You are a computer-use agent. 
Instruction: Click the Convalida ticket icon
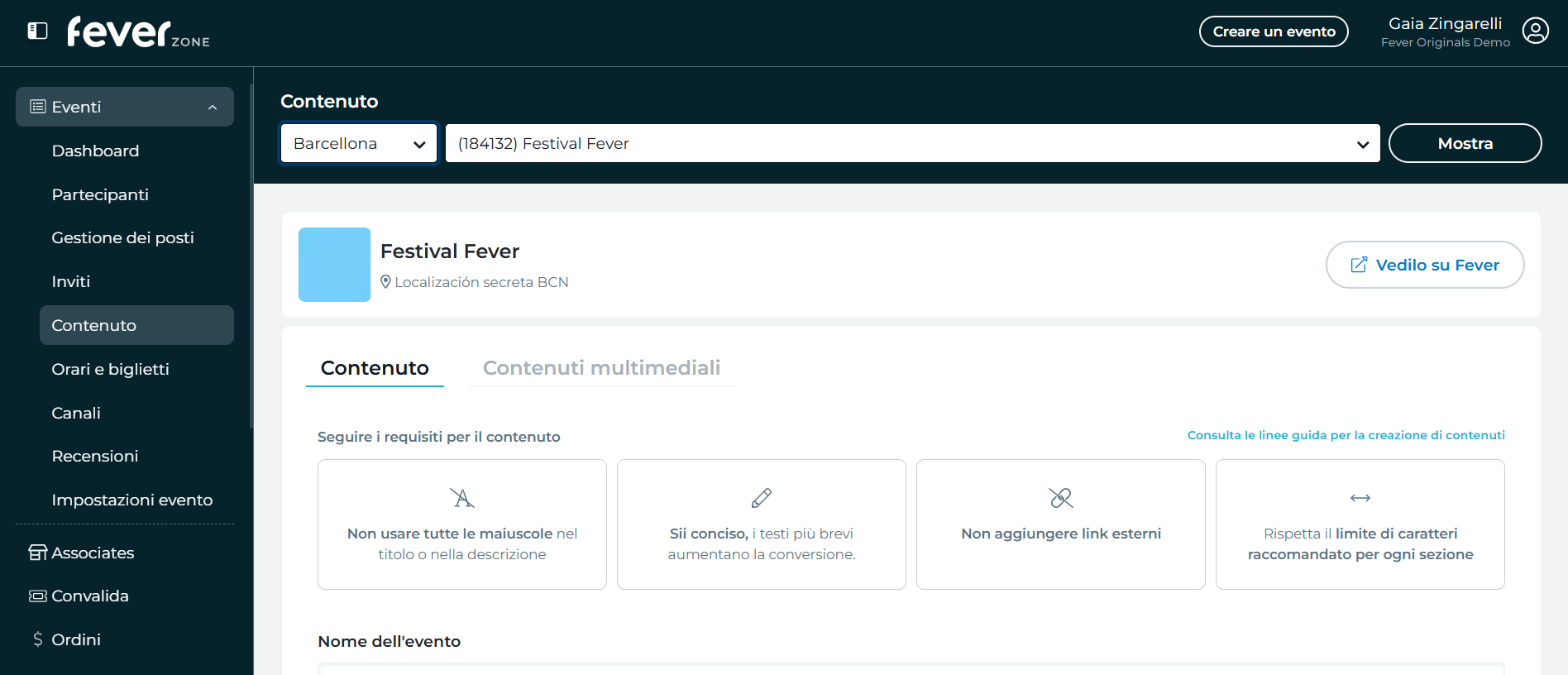[38, 596]
